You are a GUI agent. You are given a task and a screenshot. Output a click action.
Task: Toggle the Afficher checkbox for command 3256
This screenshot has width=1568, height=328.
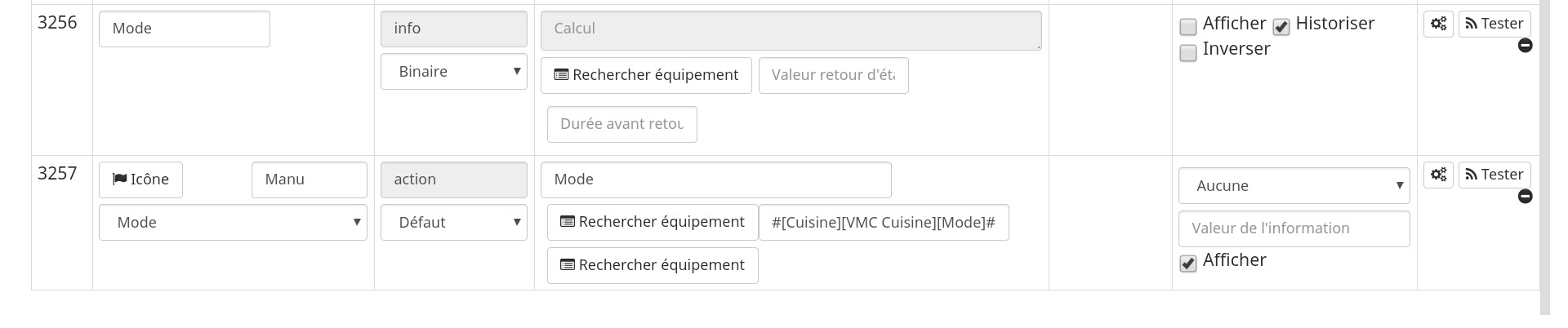[x=1188, y=27]
